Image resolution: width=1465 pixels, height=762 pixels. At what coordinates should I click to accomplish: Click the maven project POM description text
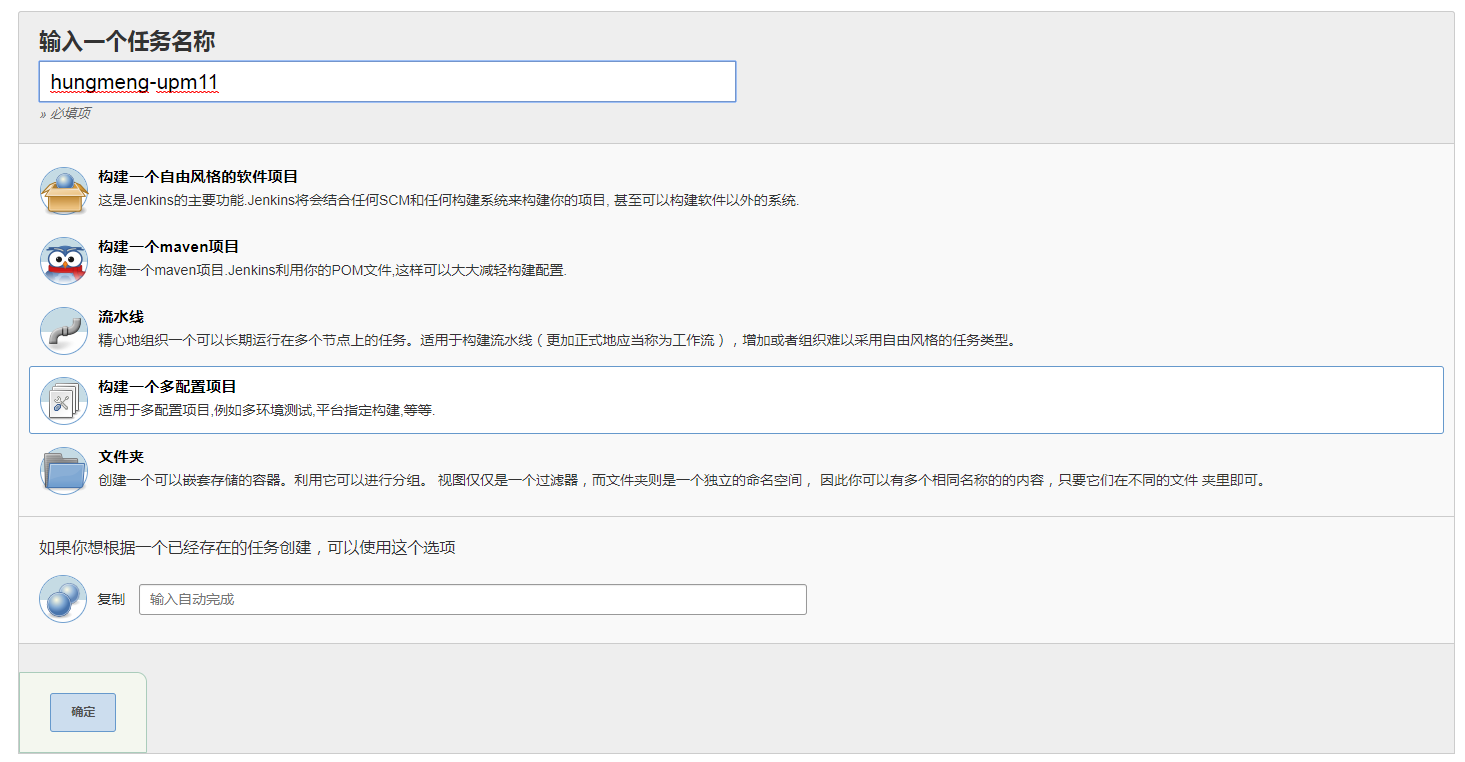332,270
